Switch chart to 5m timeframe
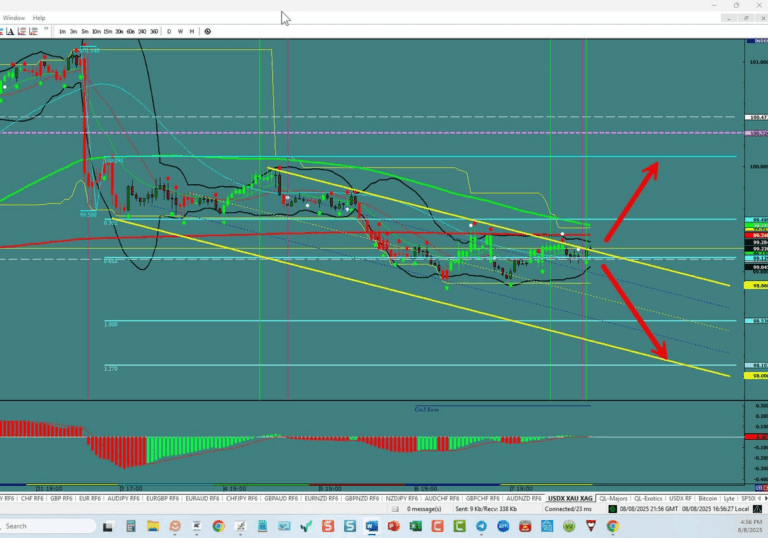Viewport: 768px width, 538px height. click(85, 31)
